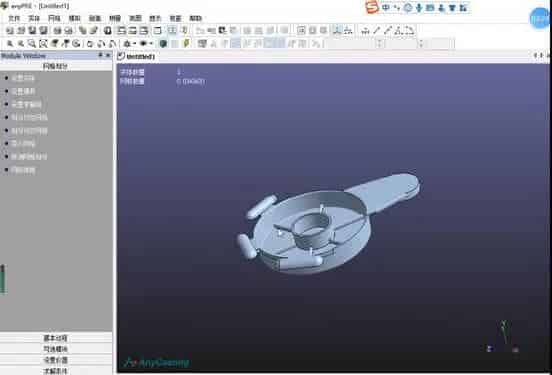Click the 网格划分 panel header button

(x=56, y=66)
